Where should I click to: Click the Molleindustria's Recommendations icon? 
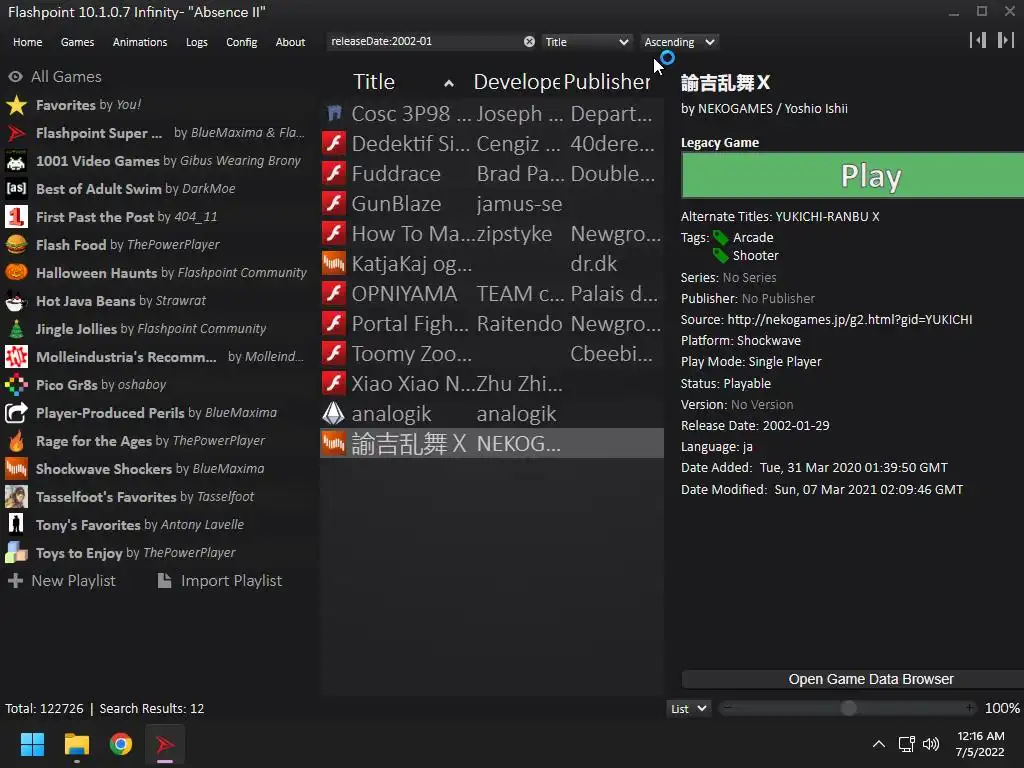click(16, 357)
